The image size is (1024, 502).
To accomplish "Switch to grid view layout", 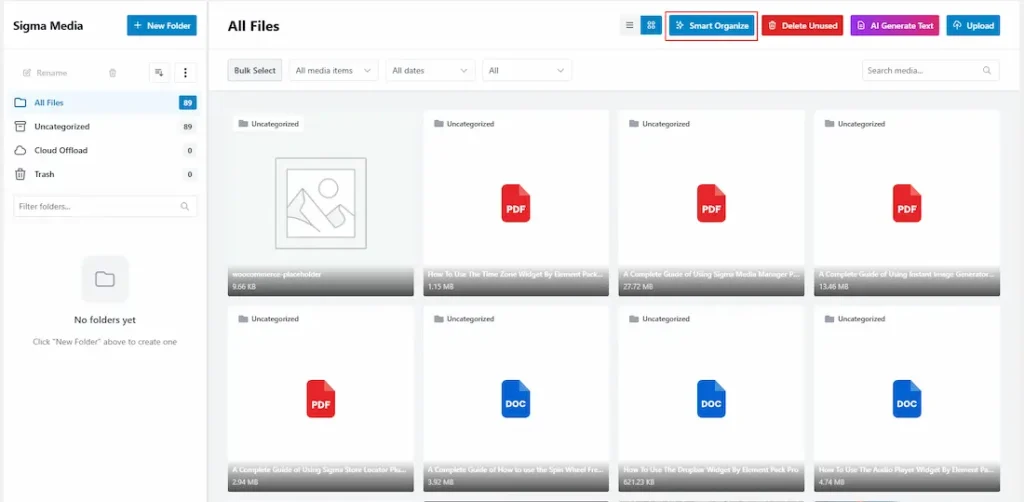I will [x=651, y=25].
